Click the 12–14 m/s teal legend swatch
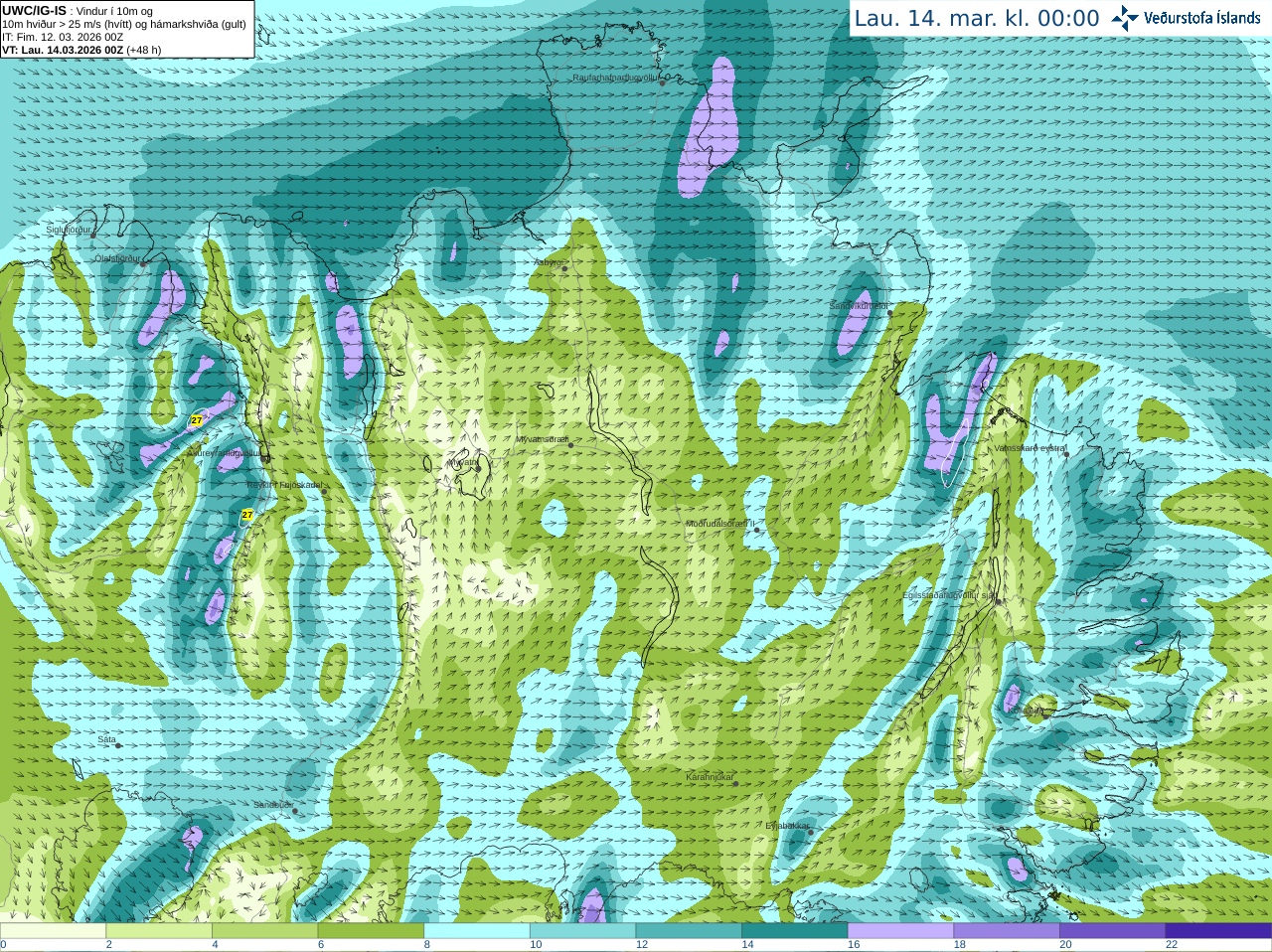 (689, 931)
